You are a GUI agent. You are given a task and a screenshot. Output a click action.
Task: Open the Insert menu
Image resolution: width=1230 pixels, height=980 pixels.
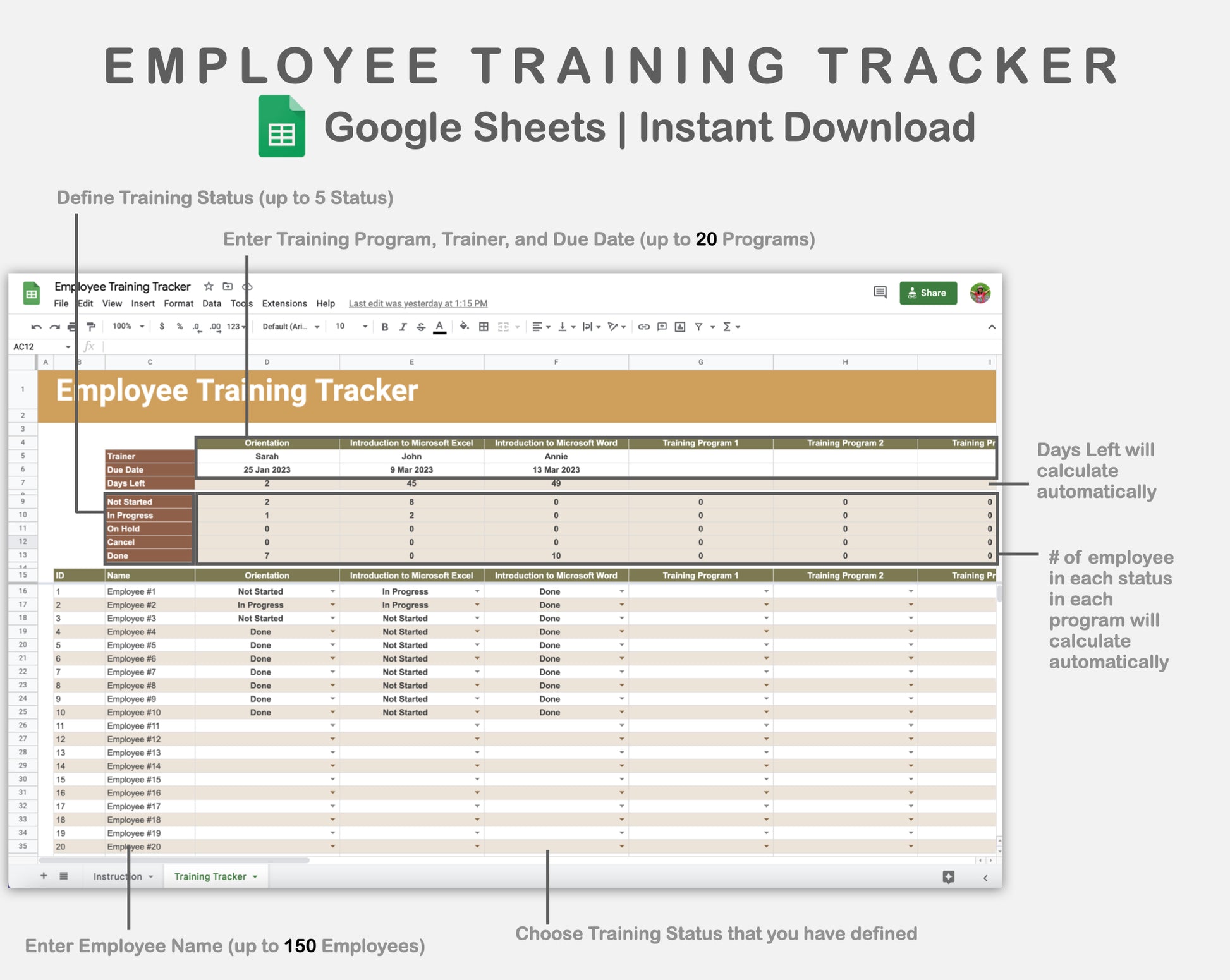(143, 304)
